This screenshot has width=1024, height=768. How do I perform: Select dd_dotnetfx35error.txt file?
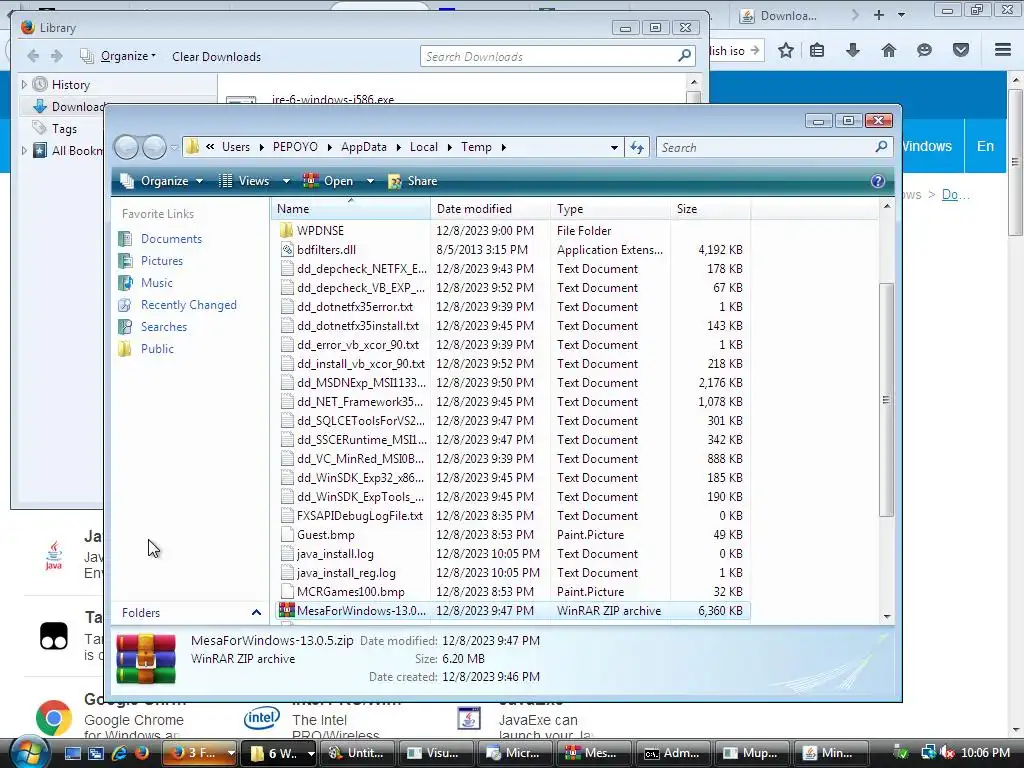(355, 306)
